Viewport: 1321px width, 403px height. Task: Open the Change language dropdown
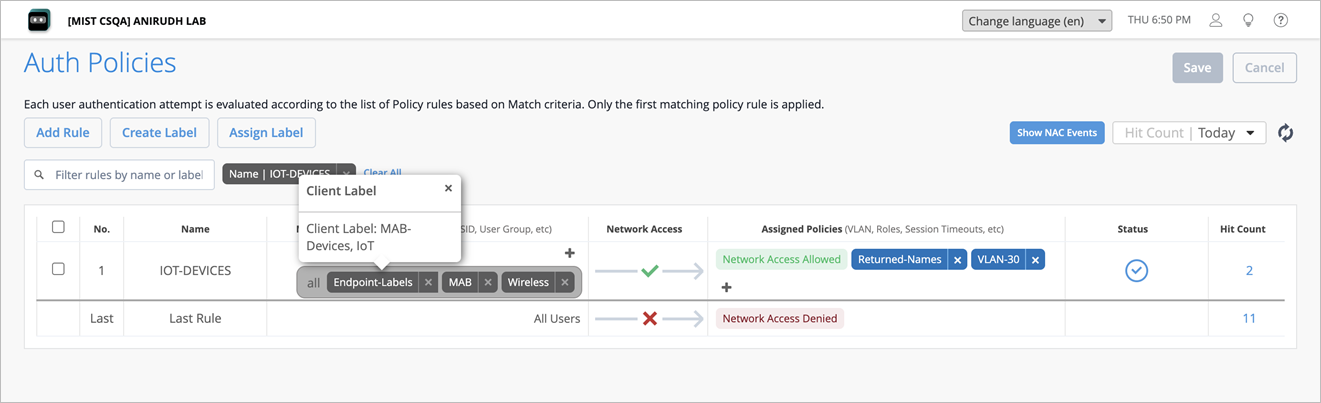tap(1037, 21)
